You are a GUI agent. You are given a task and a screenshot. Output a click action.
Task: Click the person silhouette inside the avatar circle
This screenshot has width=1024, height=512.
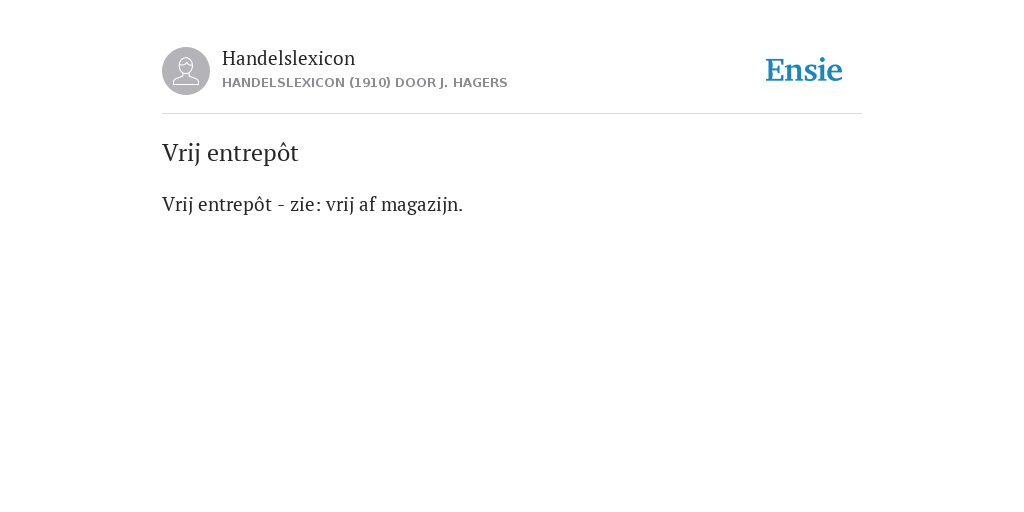[186, 71]
